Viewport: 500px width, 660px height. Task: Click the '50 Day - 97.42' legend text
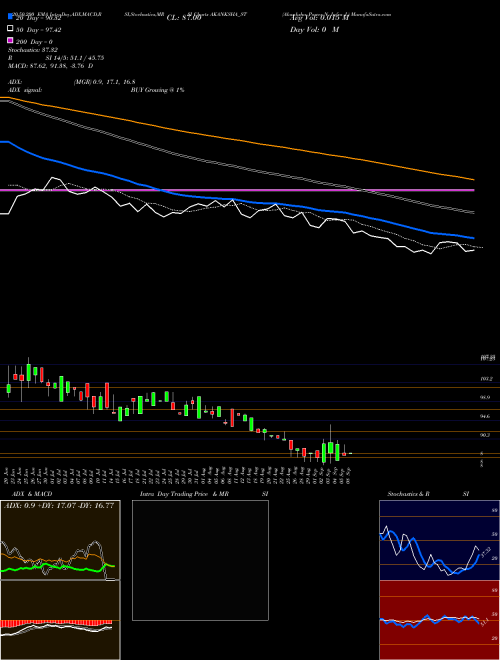39,30
